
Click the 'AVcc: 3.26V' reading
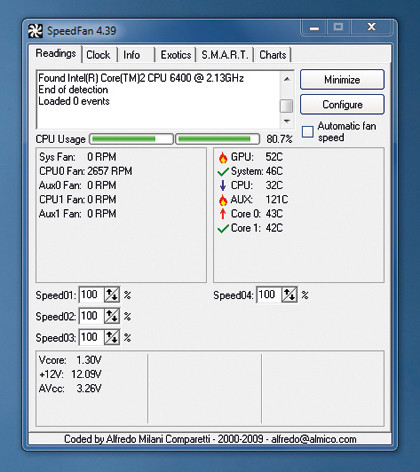coord(70,389)
